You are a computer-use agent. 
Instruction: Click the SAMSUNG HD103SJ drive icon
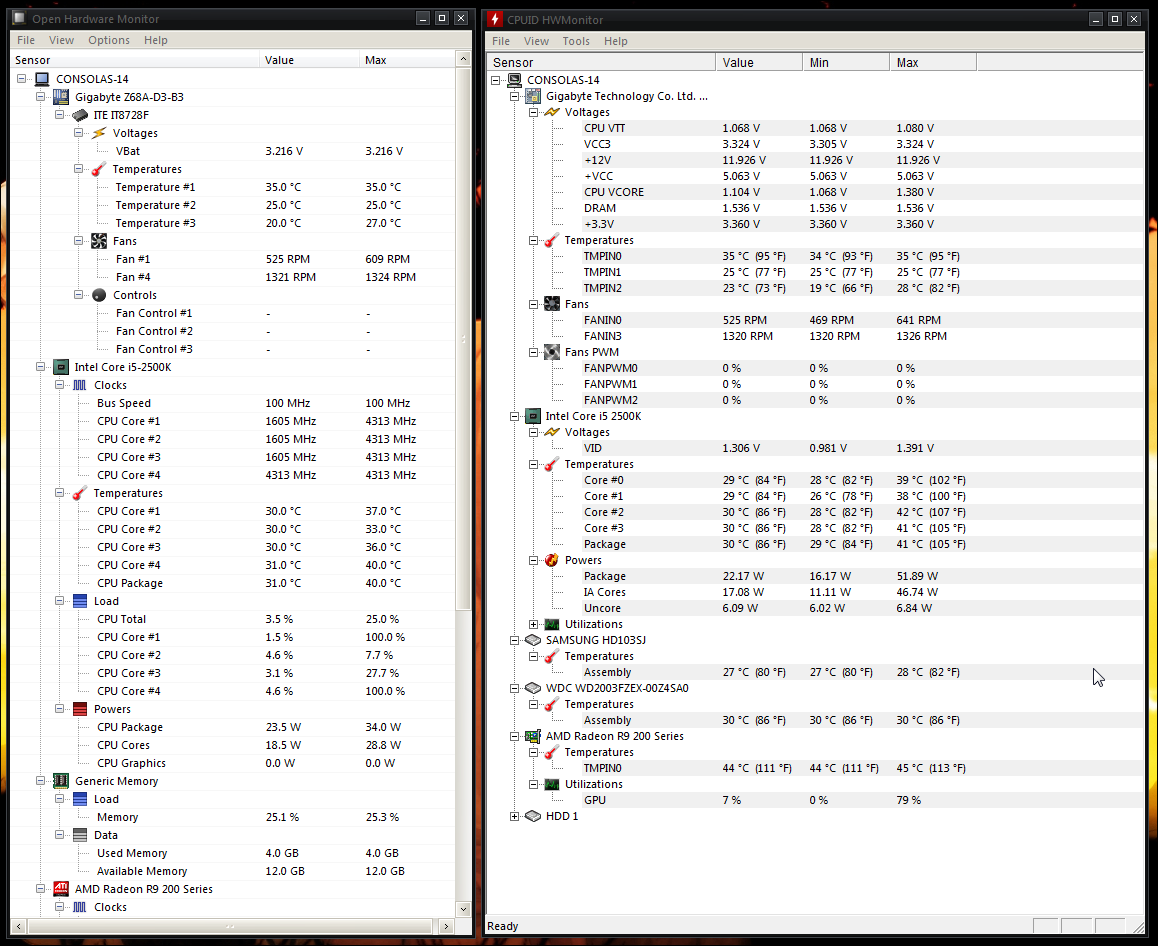click(532, 640)
